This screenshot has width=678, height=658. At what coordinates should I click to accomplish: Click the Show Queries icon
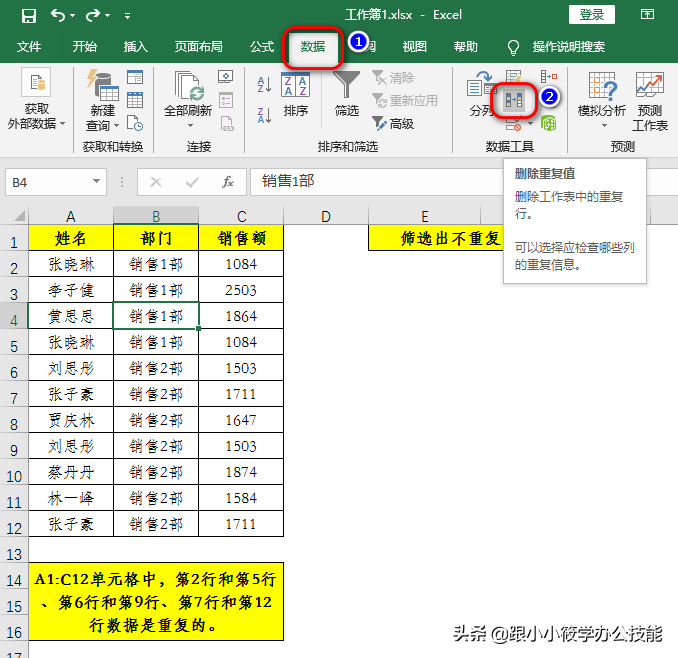point(135,77)
